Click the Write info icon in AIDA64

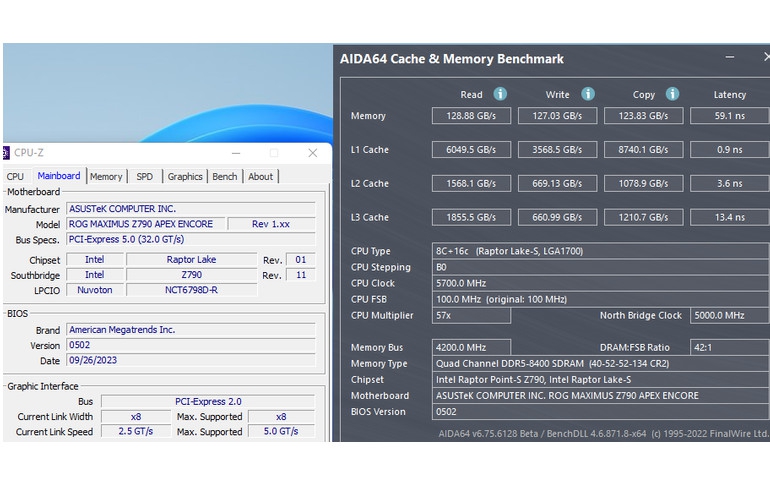pos(588,94)
